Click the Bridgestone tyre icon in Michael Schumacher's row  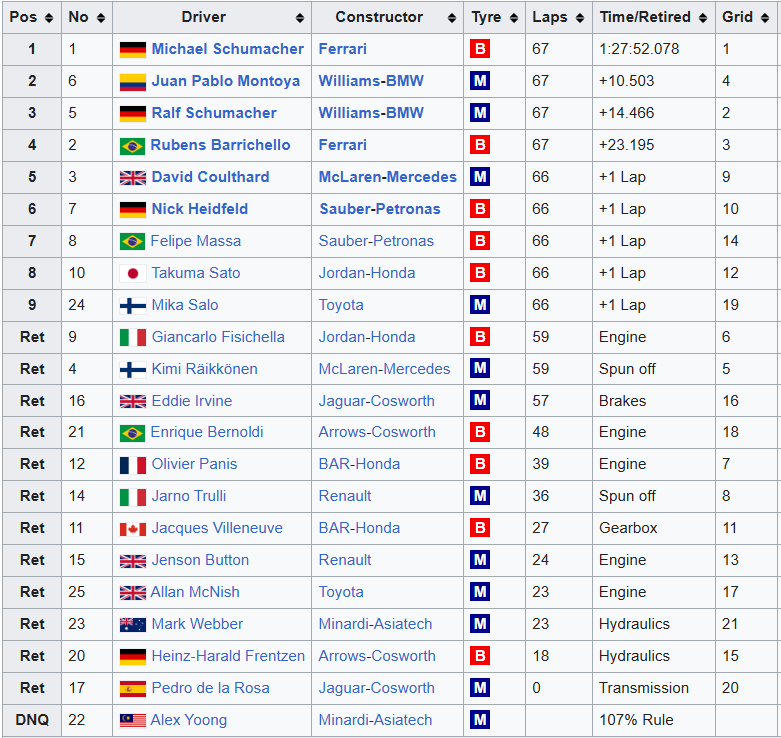coord(480,49)
